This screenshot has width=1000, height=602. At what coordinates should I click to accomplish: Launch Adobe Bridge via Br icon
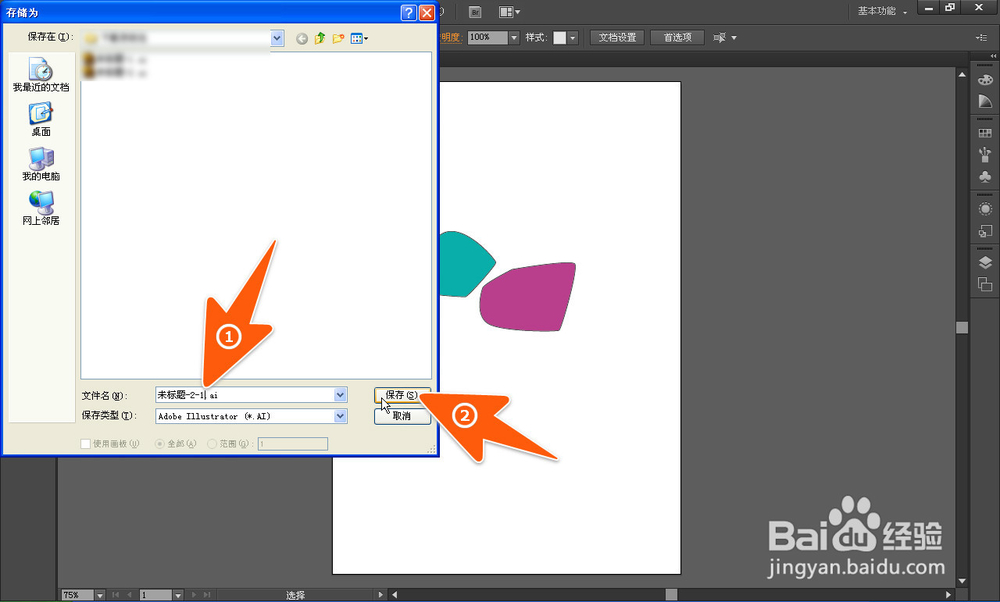pos(475,11)
